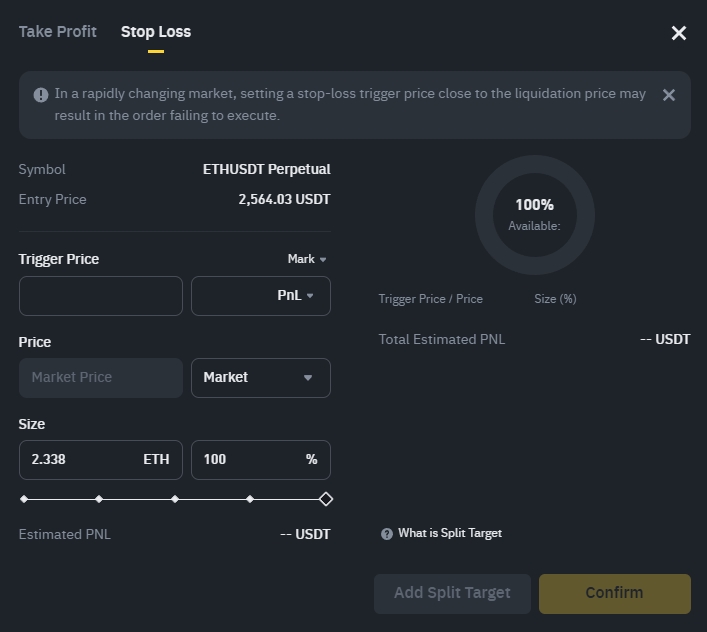Click the Market Price field
The image size is (707, 632).
(101, 378)
